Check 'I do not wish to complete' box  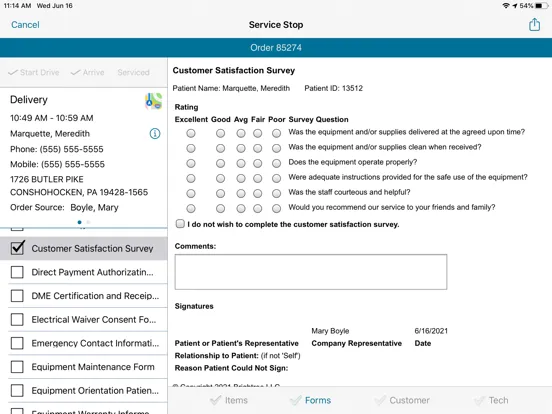tap(180, 224)
